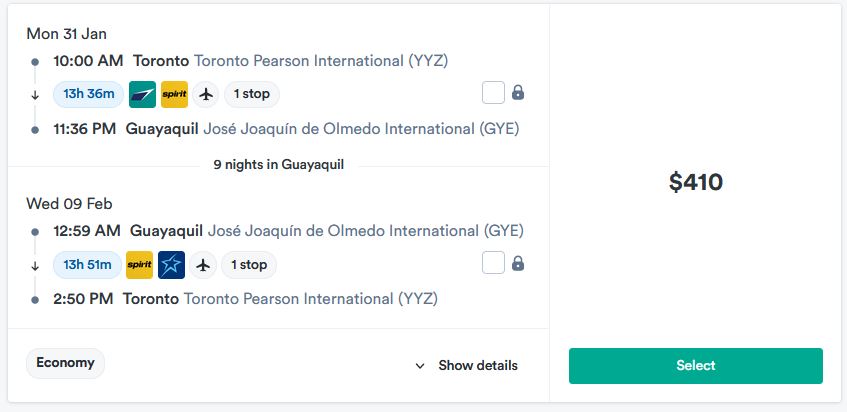The image size is (847, 412).
Task: Click the chevron next to Show details
Action: coord(420,366)
